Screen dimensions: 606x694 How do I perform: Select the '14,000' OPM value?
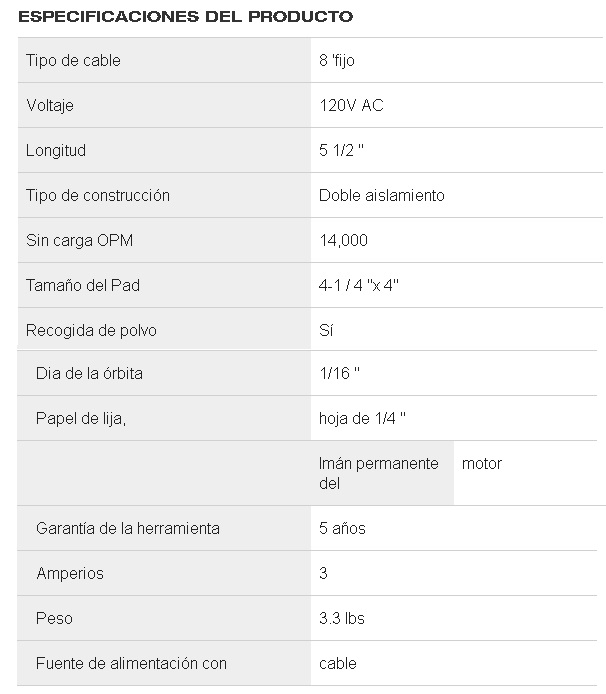[343, 241]
